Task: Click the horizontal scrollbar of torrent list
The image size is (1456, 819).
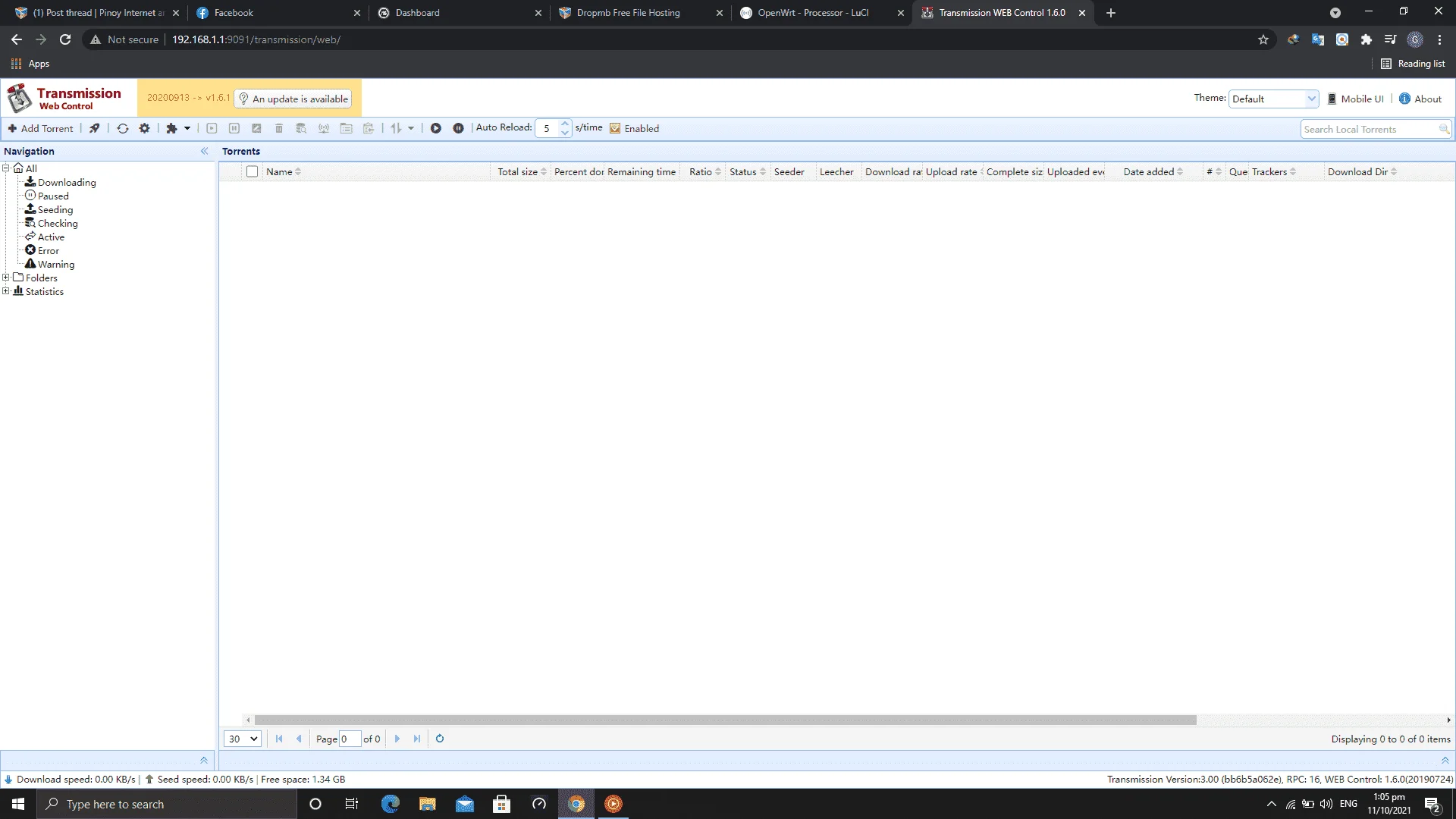Action: click(726, 720)
